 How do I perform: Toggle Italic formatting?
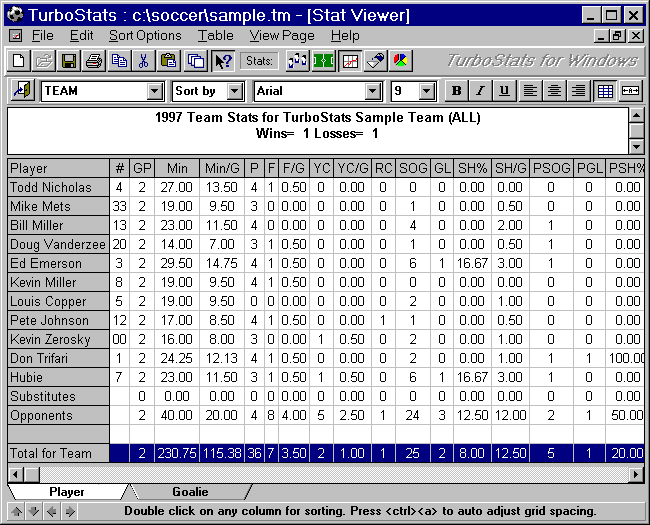(x=480, y=91)
